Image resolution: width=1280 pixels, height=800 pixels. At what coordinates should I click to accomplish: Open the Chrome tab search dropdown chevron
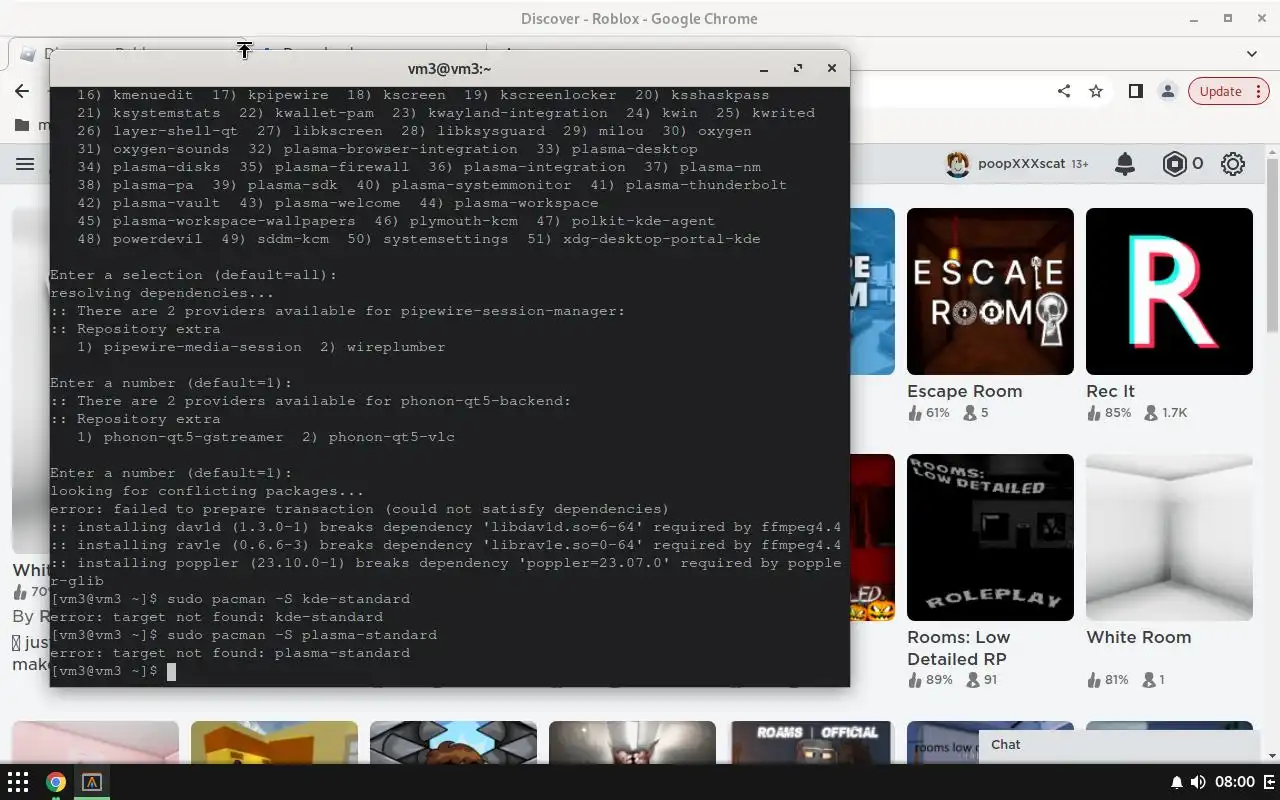(1251, 53)
